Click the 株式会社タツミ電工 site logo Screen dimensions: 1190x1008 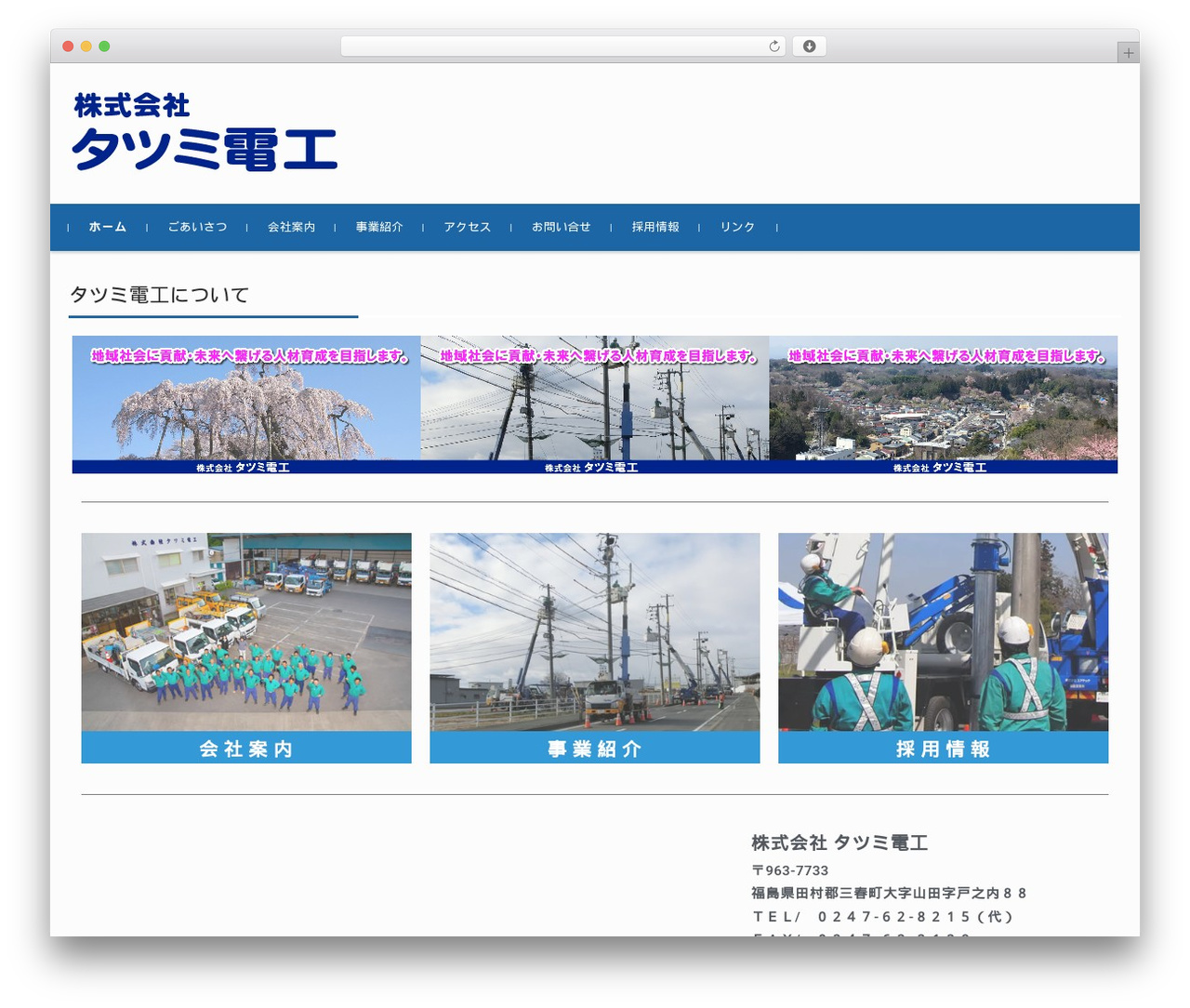click(205, 132)
